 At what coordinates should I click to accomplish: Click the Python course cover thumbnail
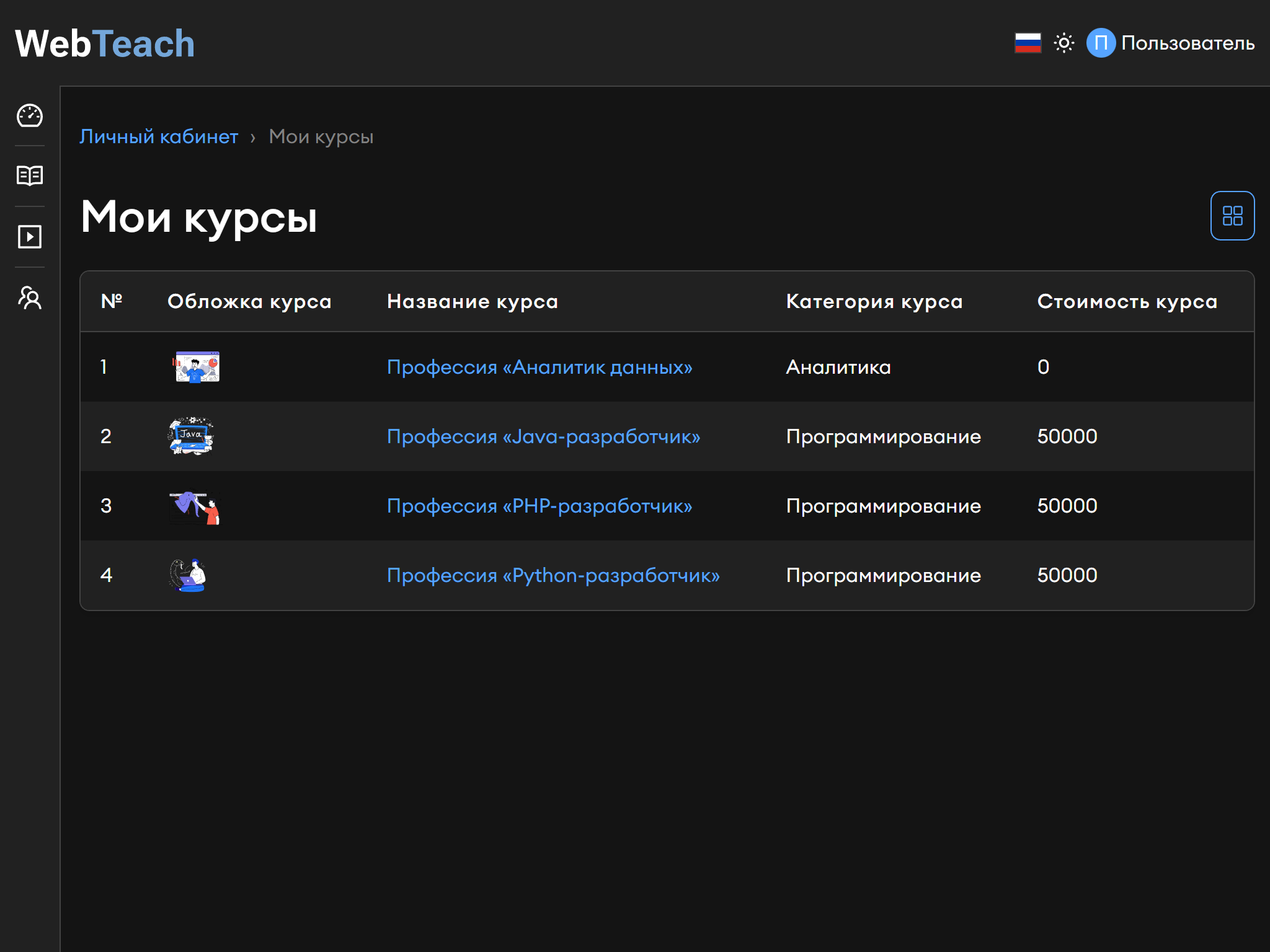tap(187, 575)
